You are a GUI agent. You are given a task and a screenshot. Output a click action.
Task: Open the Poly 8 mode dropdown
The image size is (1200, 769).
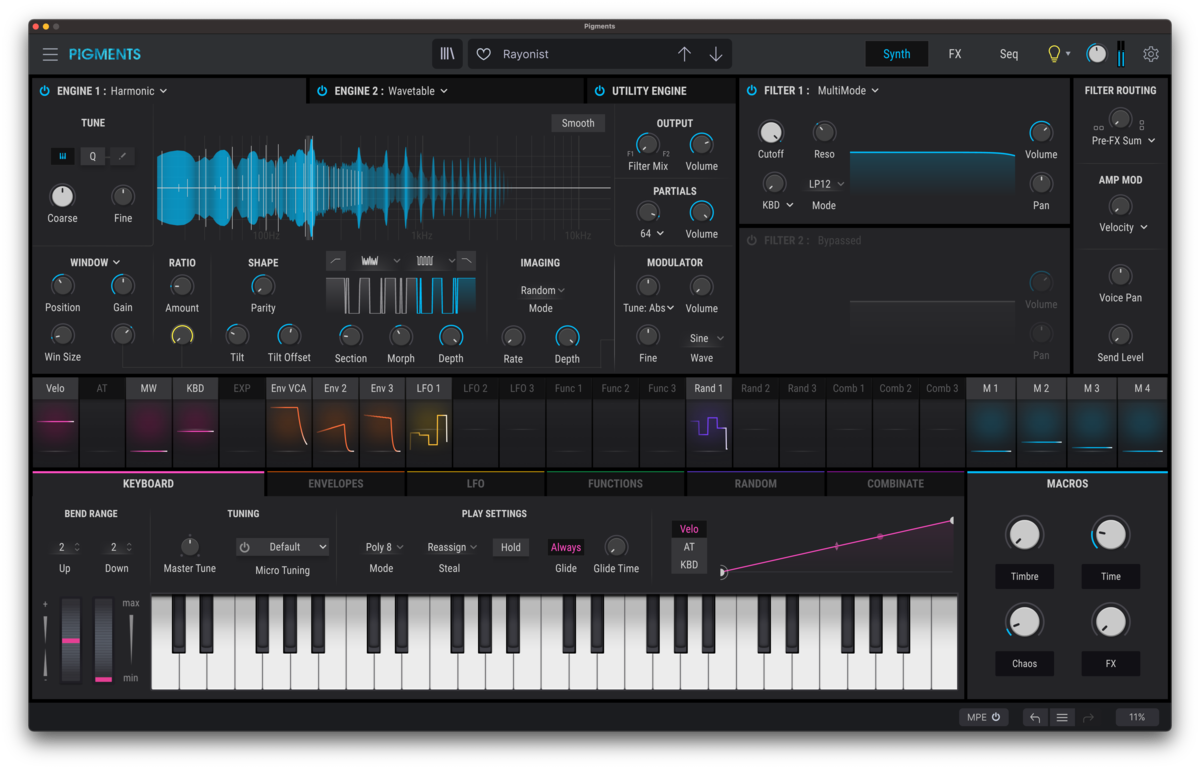384,547
